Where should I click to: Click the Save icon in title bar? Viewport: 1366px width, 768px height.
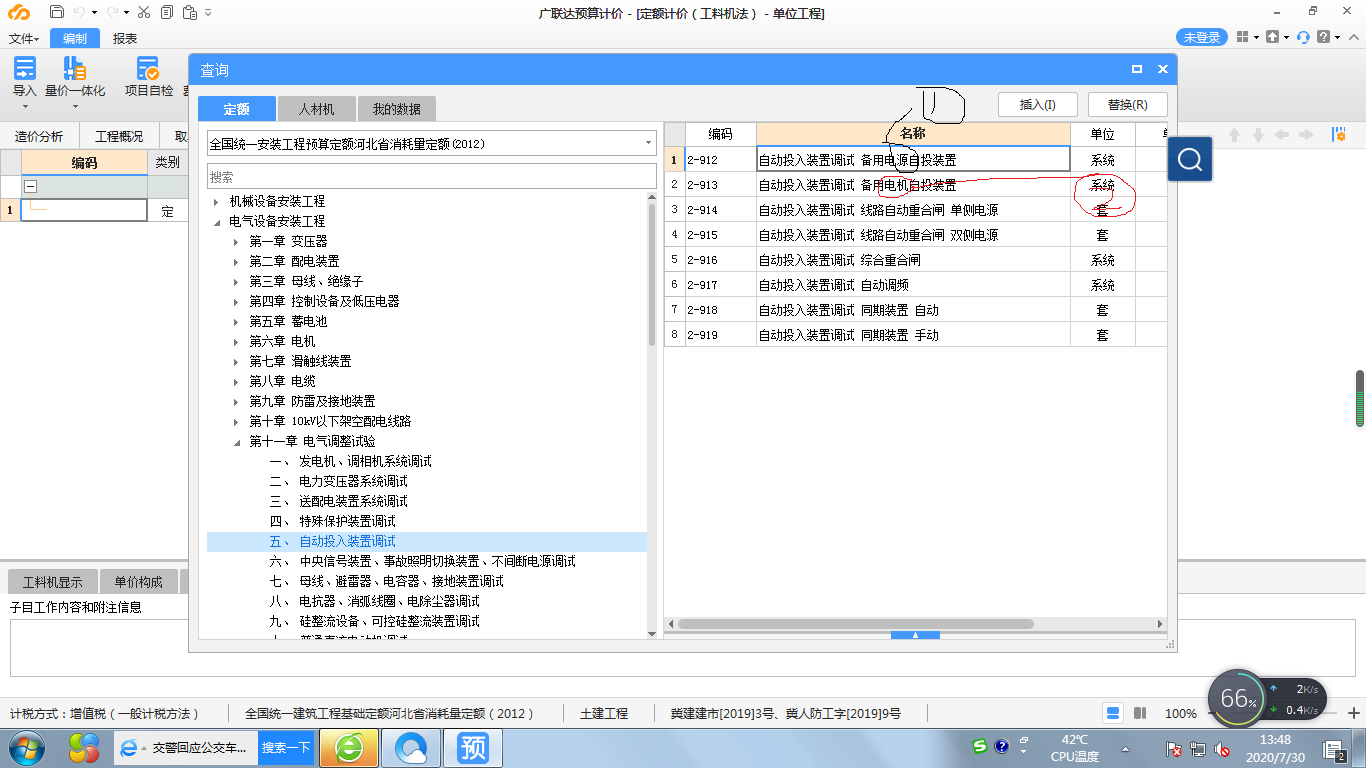(x=57, y=13)
